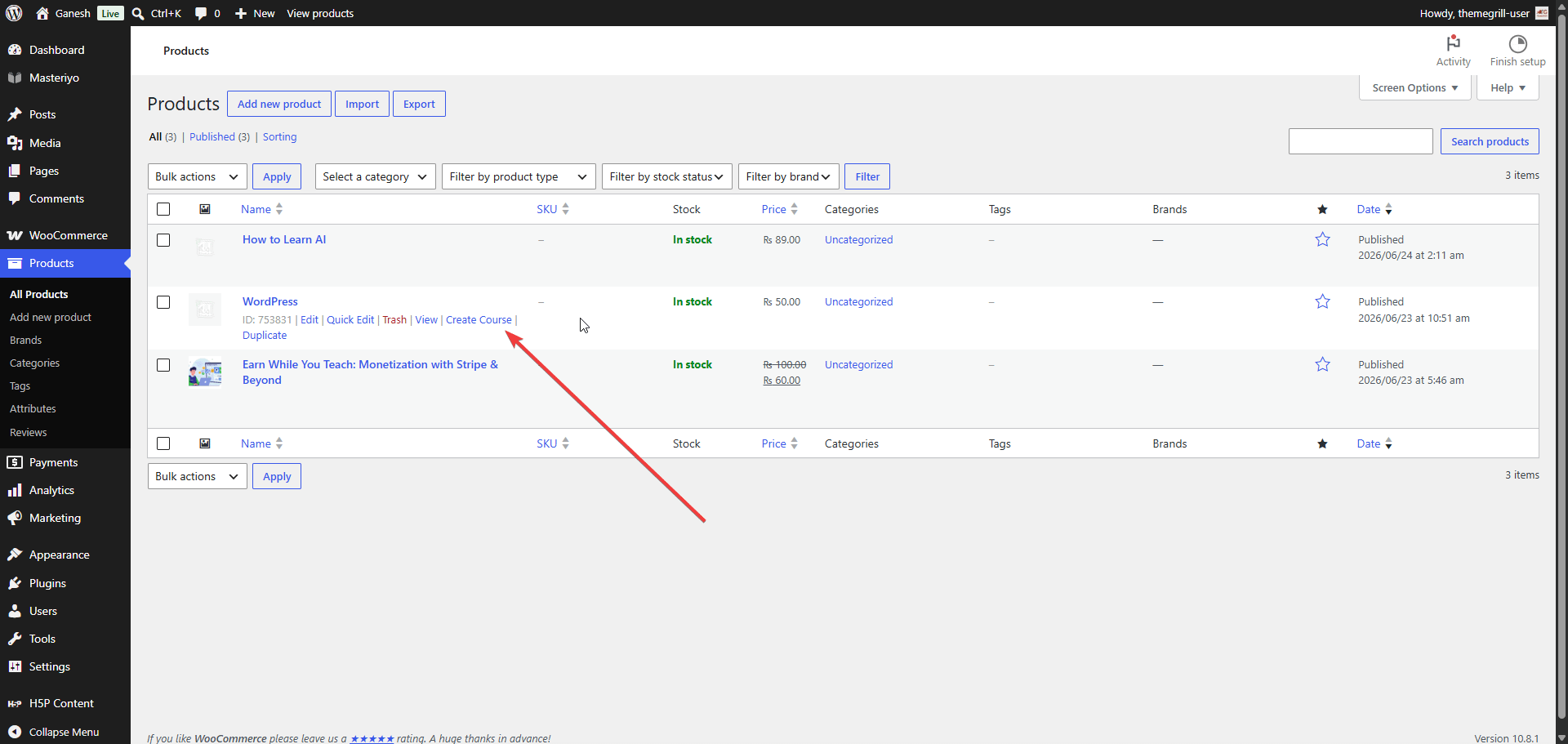Open Reviews in the Products submenu
1568x744 pixels.
pos(28,432)
